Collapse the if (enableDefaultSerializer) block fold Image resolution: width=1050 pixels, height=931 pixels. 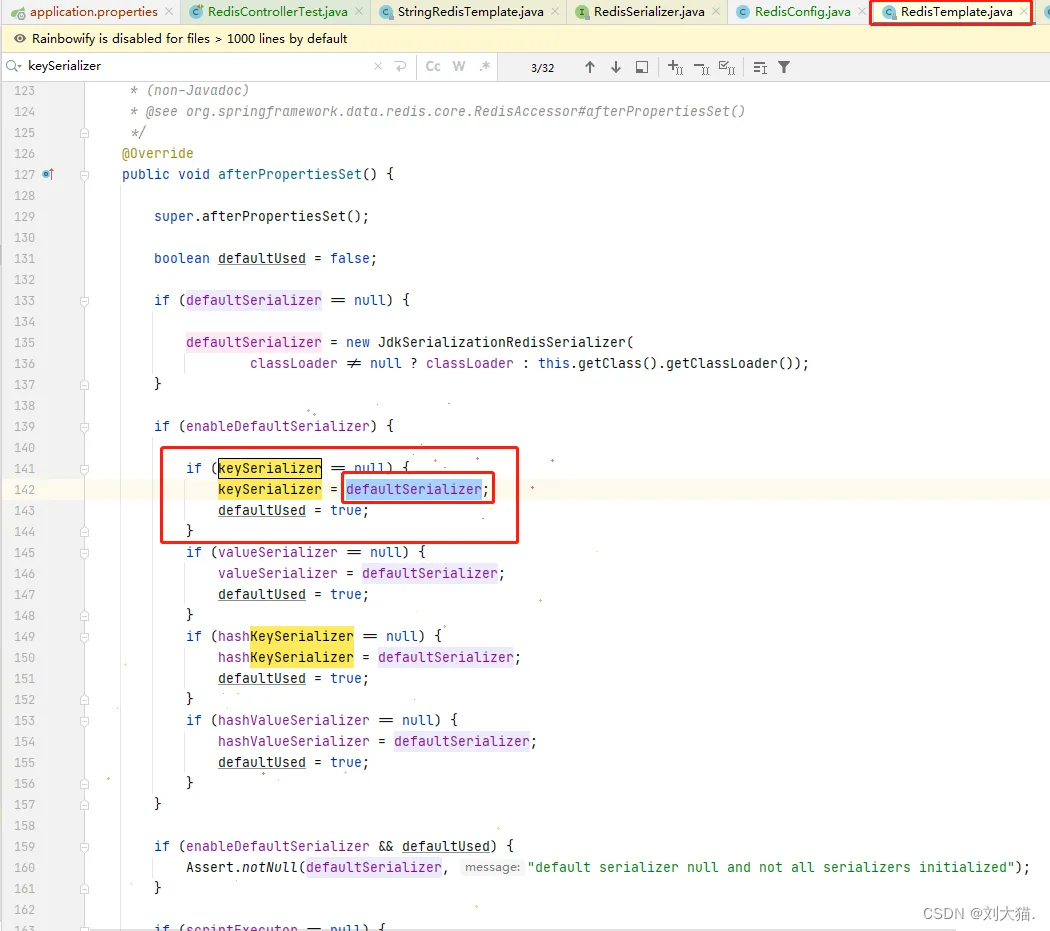[x=84, y=427]
